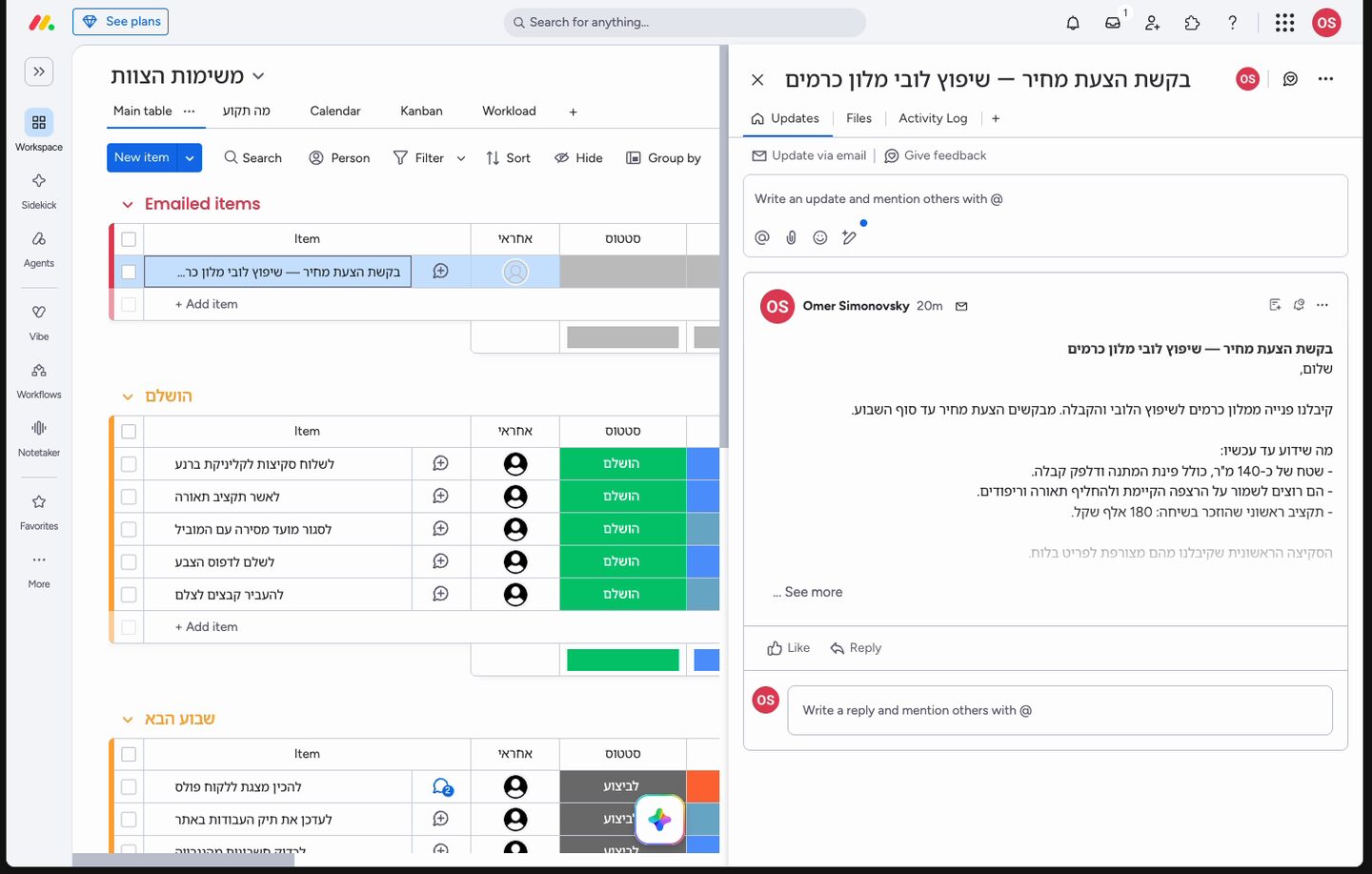This screenshot has width=1372, height=874.
Task: Add a new board view with plus
Action: click(x=574, y=112)
